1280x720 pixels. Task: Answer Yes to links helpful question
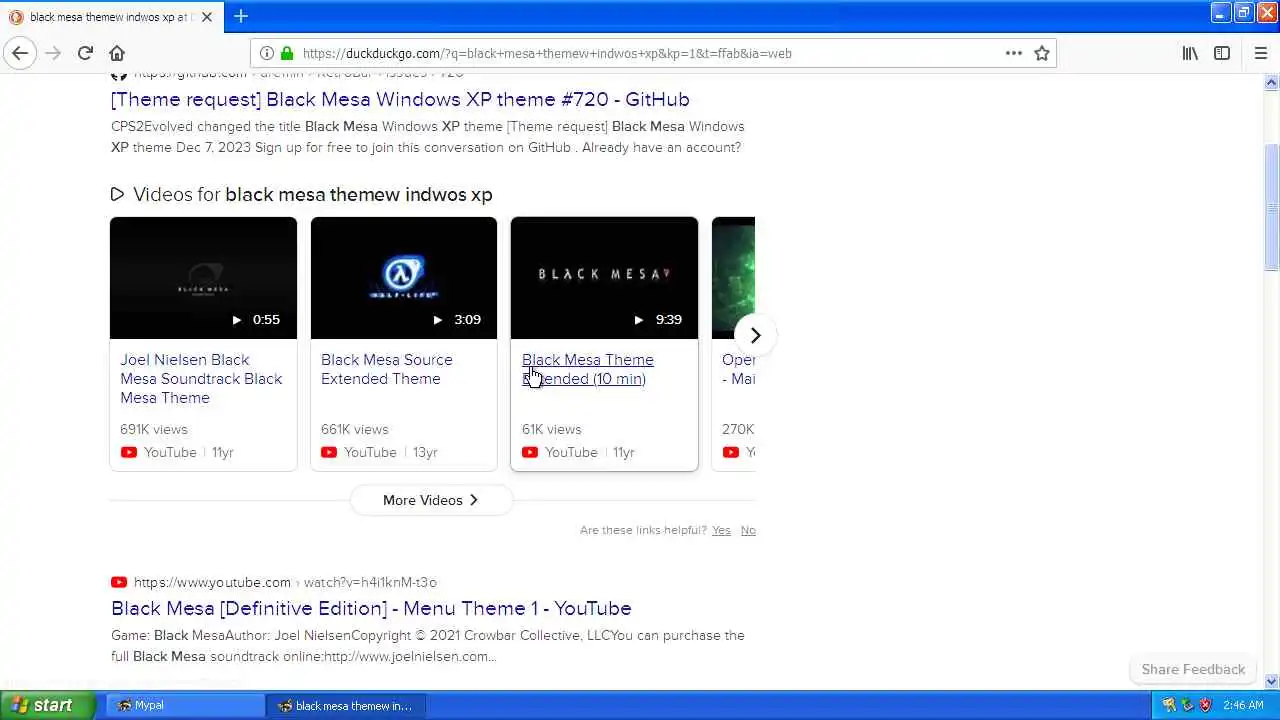[x=721, y=530]
